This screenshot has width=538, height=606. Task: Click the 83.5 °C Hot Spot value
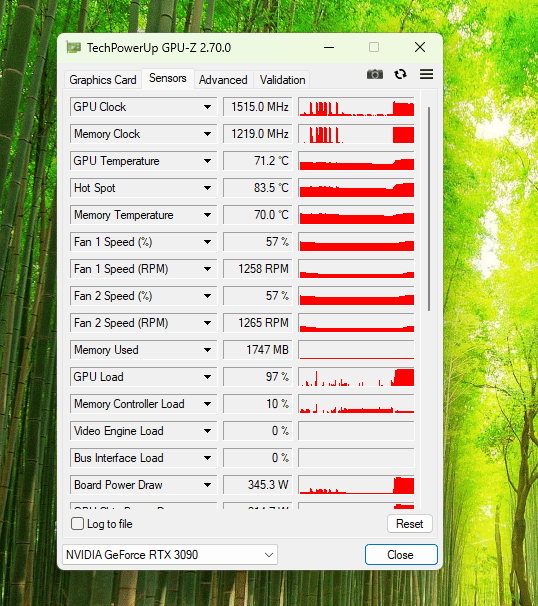258,188
